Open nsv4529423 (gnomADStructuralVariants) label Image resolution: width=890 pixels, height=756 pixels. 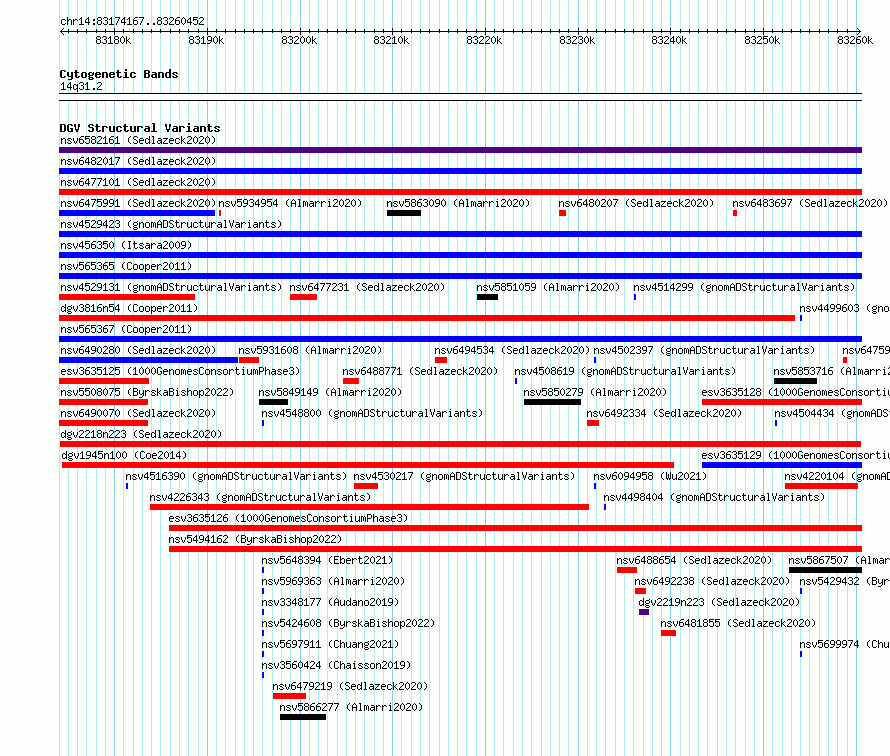171,224
